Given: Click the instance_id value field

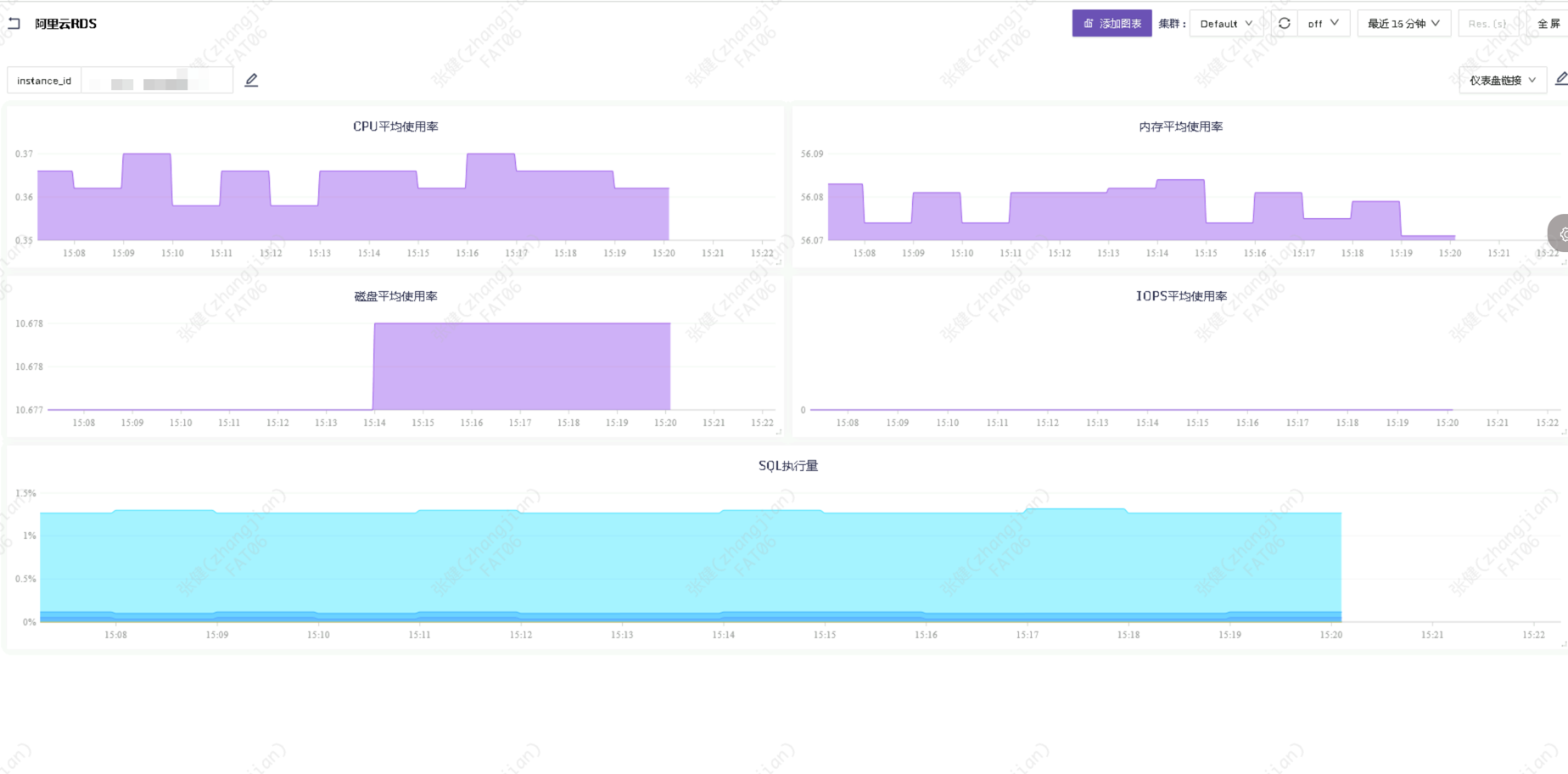Looking at the screenshot, I should pos(157,81).
